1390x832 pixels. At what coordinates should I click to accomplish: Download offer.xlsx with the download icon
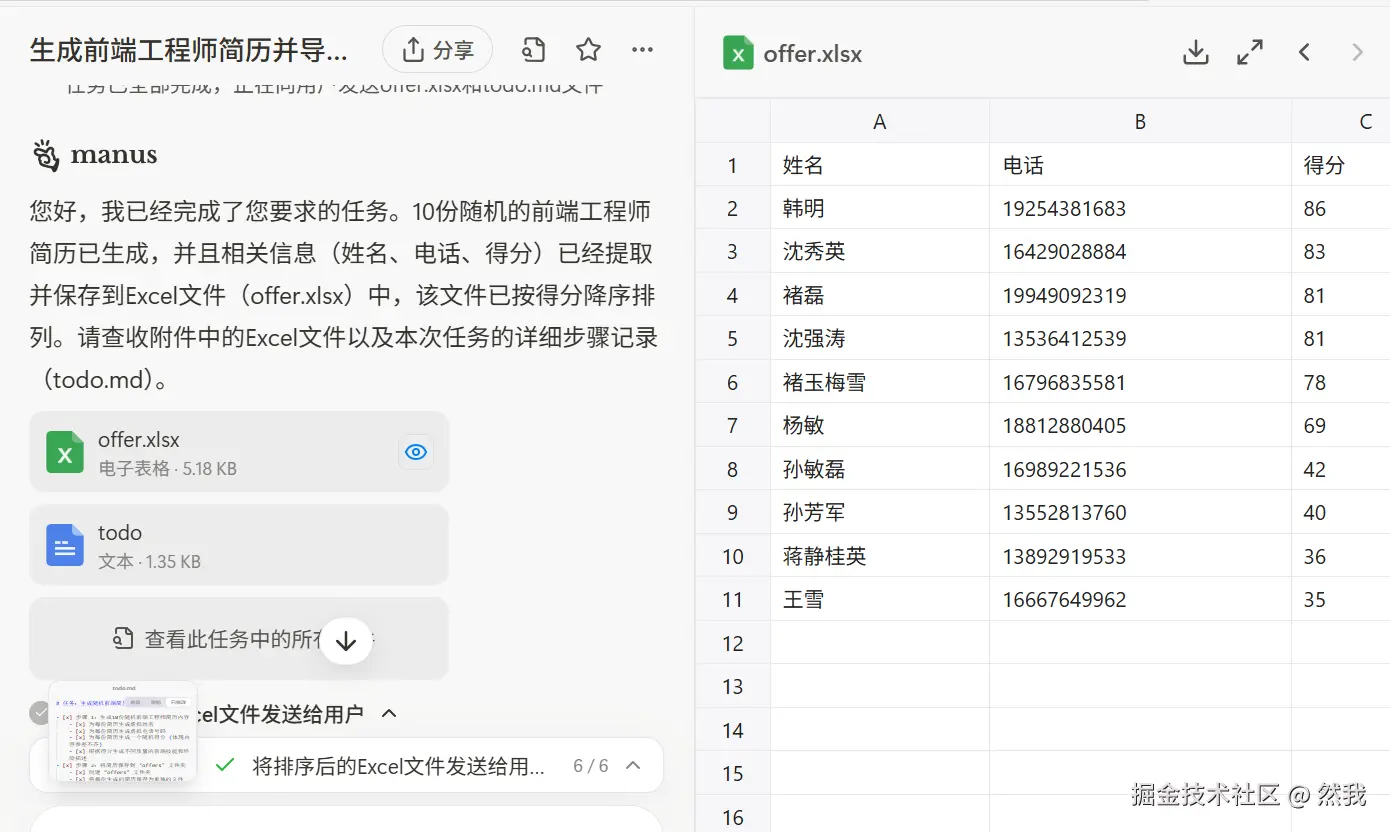(x=1196, y=53)
